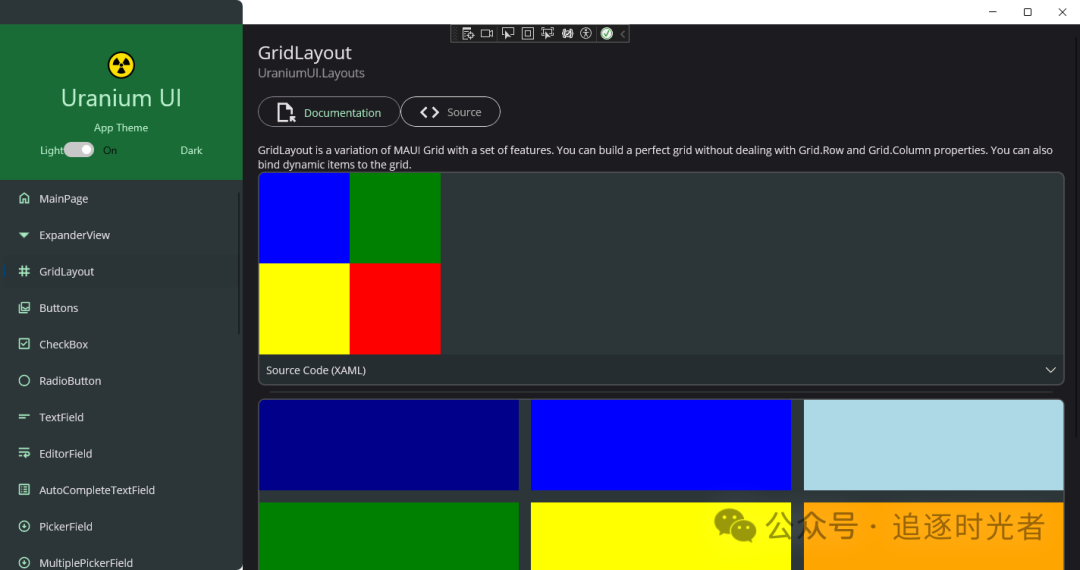Click the Source Code (XAML) label
Image resolution: width=1080 pixels, height=570 pixels.
coord(315,370)
